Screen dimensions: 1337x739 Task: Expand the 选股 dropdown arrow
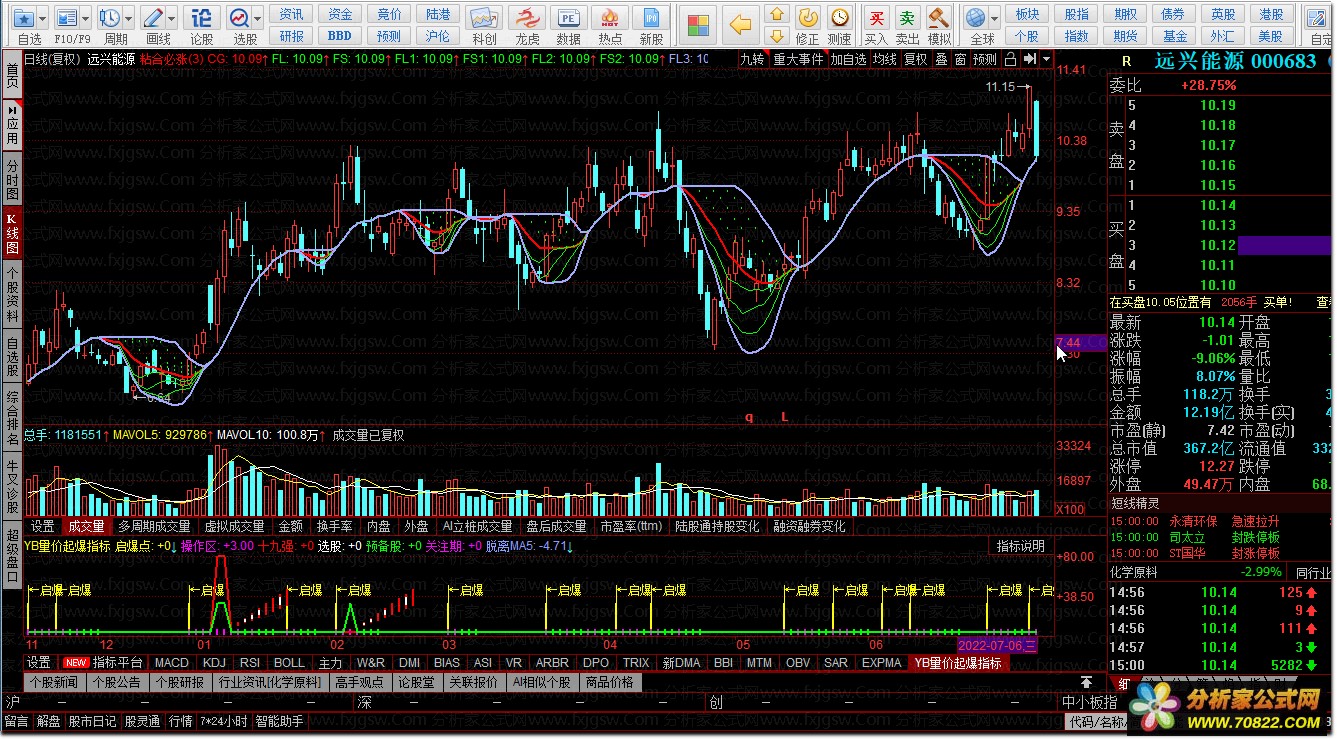click(258, 18)
